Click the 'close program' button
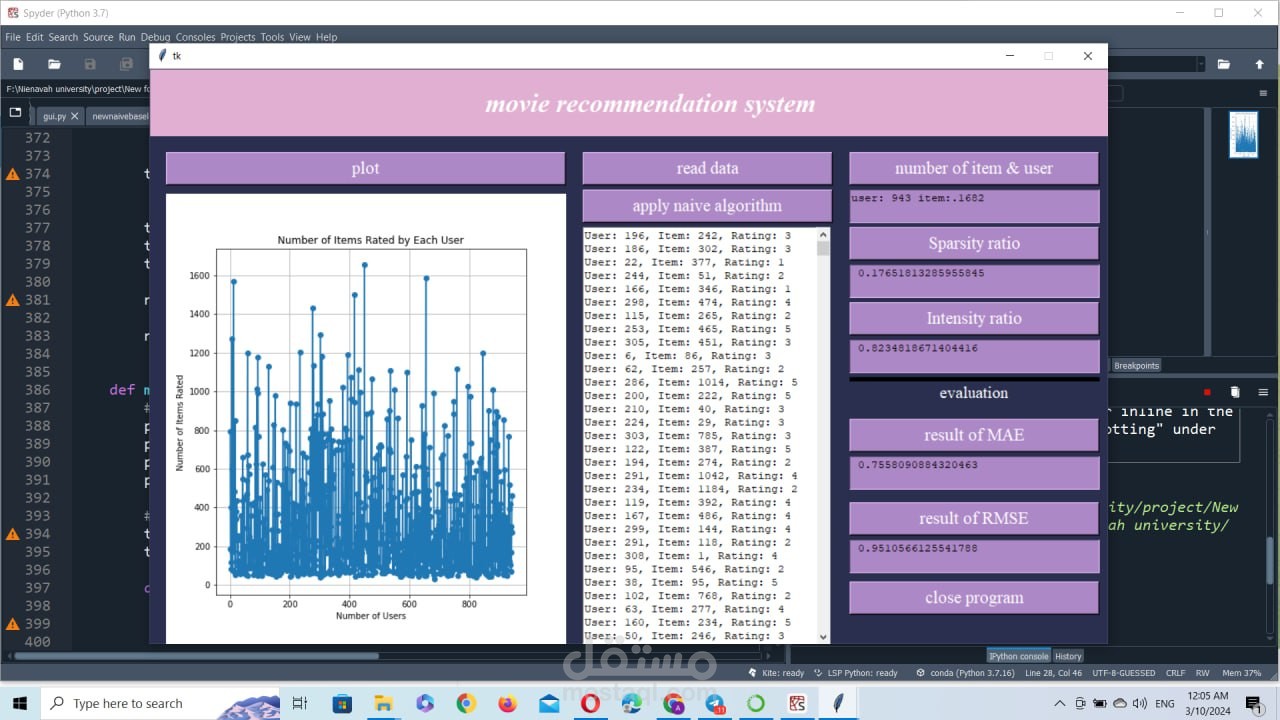Screen dimensions: 1280x720 [973, 598]
